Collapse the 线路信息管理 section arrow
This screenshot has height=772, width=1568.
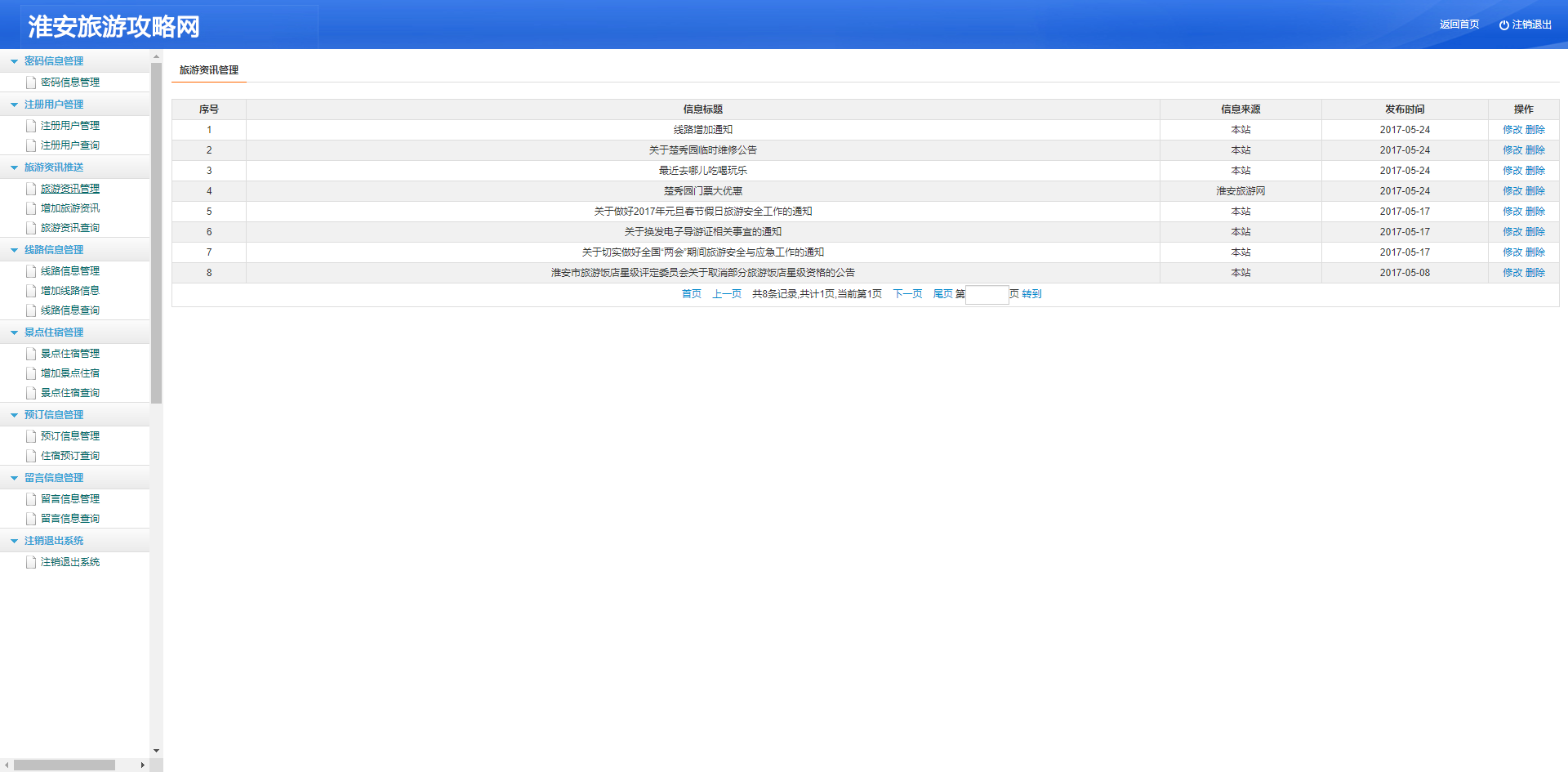tap(14, 250)
